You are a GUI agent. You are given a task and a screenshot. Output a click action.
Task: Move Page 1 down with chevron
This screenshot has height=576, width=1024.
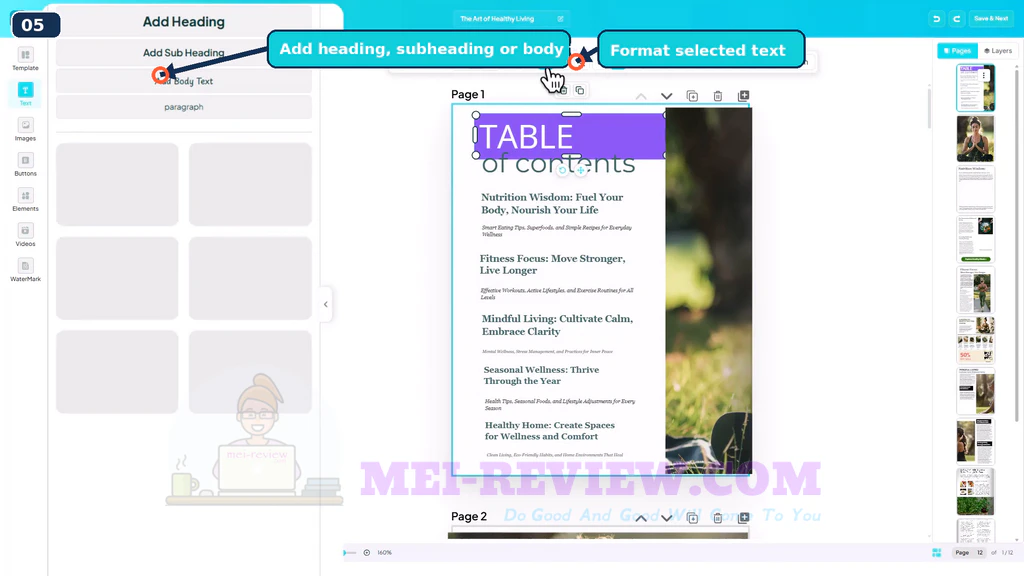point(666,96)
